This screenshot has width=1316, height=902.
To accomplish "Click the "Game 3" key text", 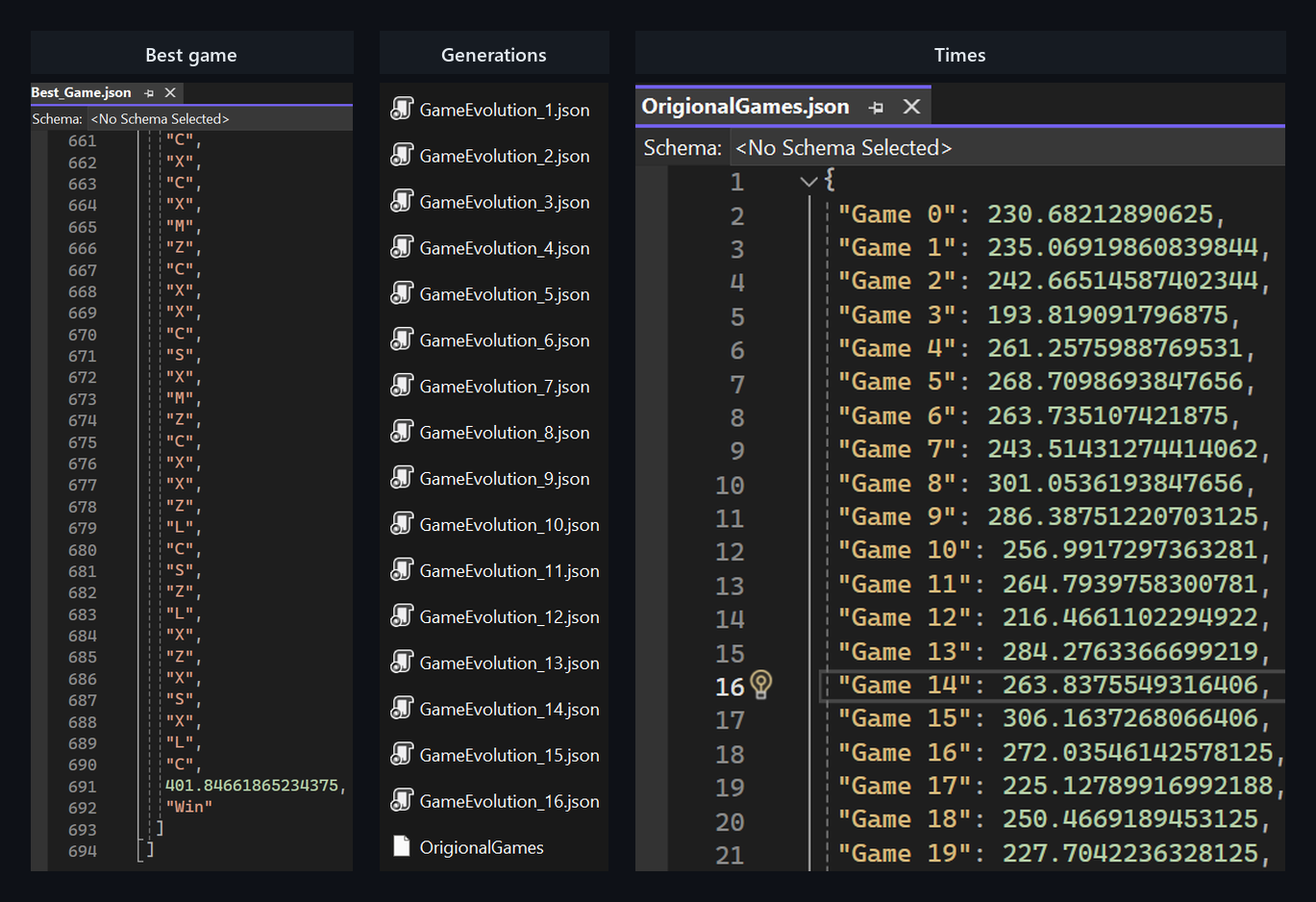I will [898, 315].
